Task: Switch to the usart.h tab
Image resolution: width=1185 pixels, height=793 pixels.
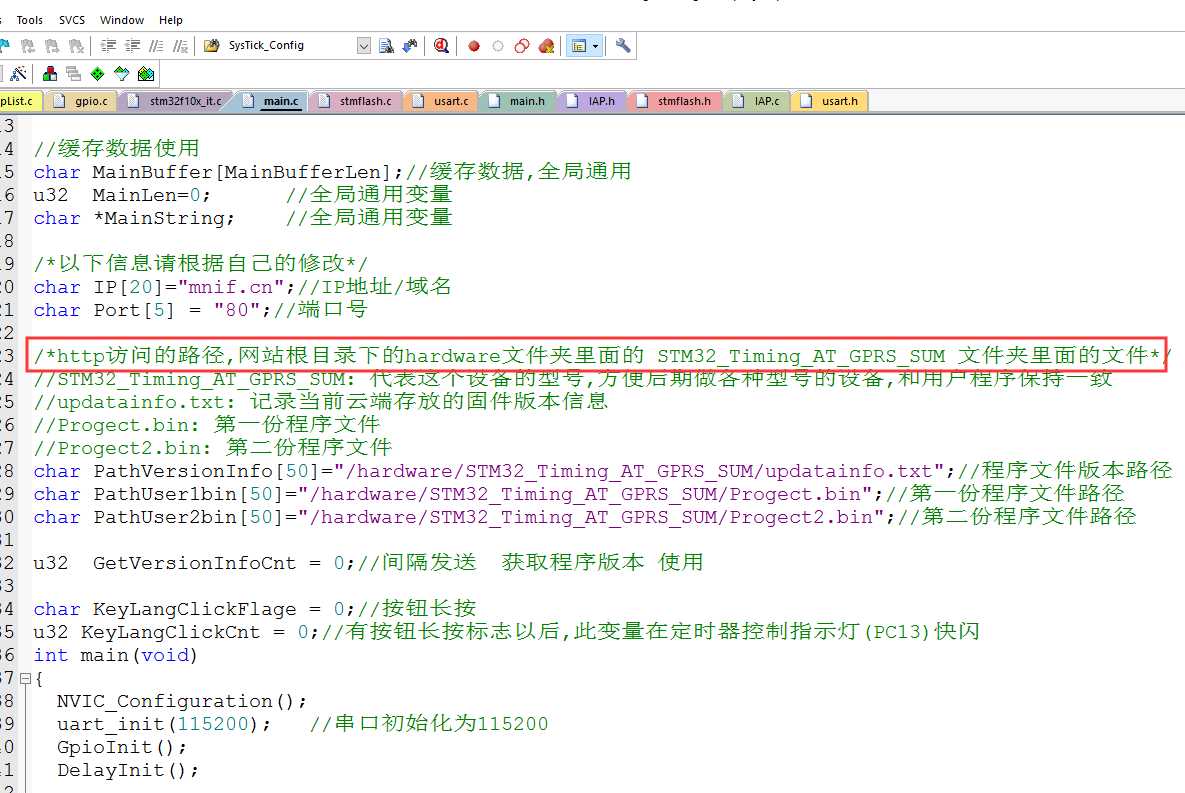Action: pos(830,101)
